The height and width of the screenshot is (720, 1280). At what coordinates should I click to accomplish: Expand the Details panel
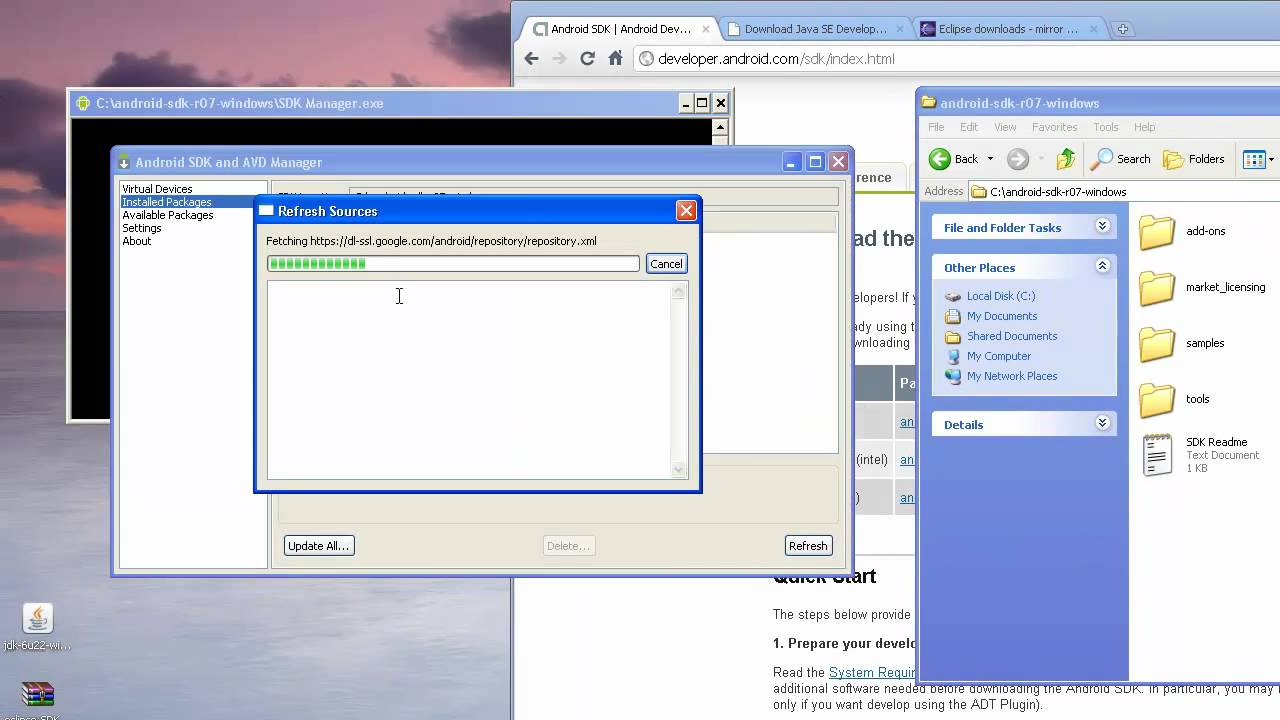(1102, 423)
